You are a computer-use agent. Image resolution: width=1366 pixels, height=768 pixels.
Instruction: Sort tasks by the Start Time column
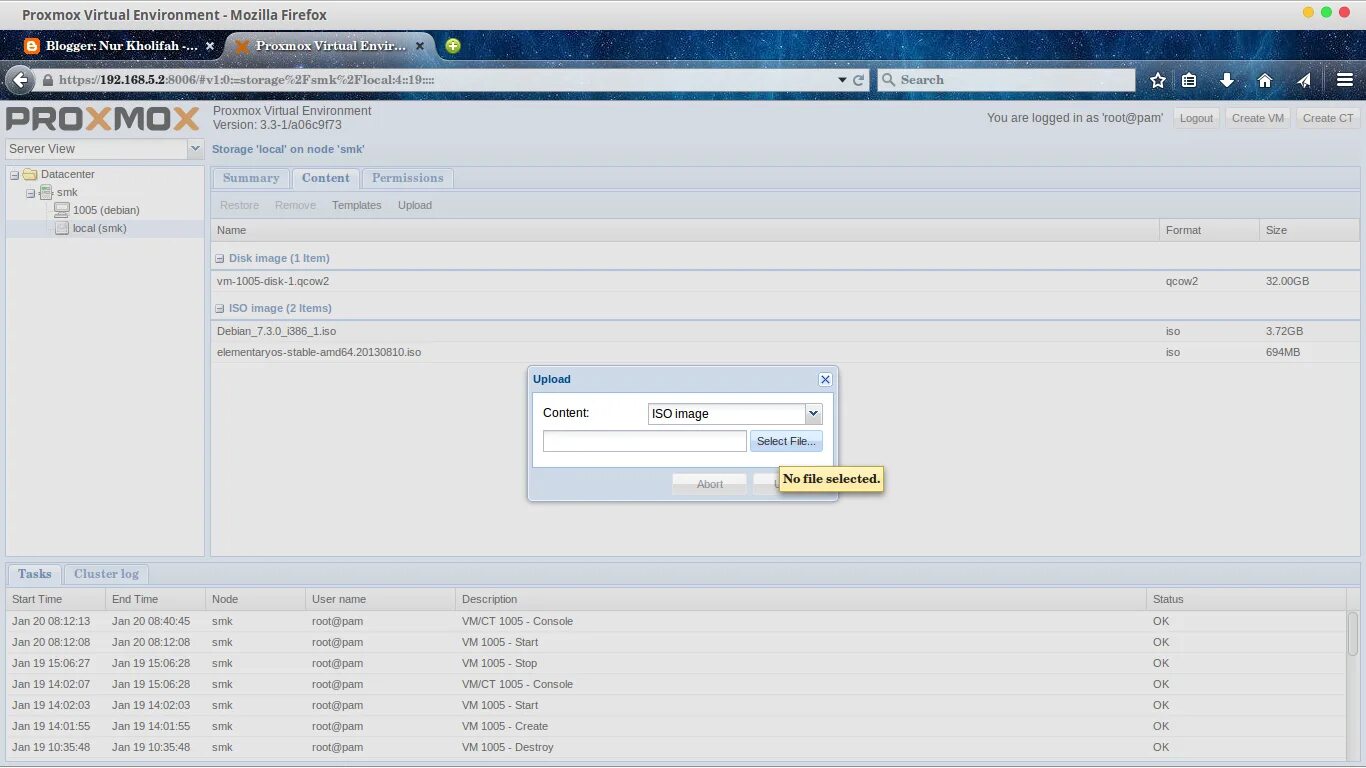coord(56,599)
